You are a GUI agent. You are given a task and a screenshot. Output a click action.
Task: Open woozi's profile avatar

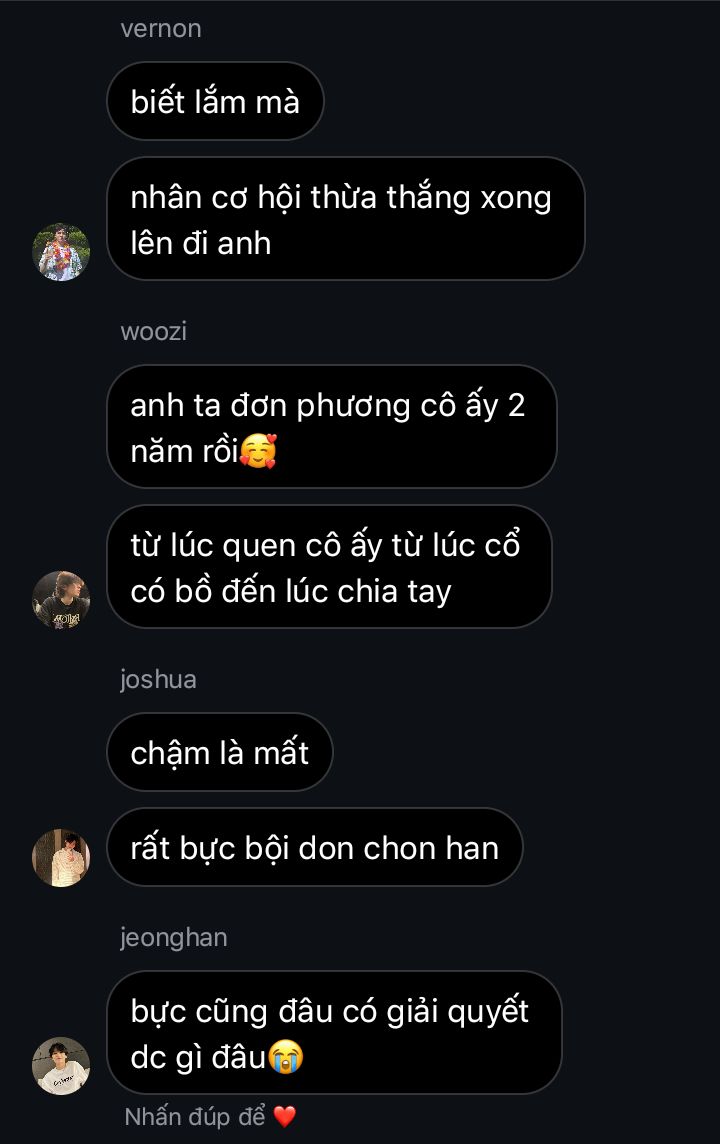61,600
